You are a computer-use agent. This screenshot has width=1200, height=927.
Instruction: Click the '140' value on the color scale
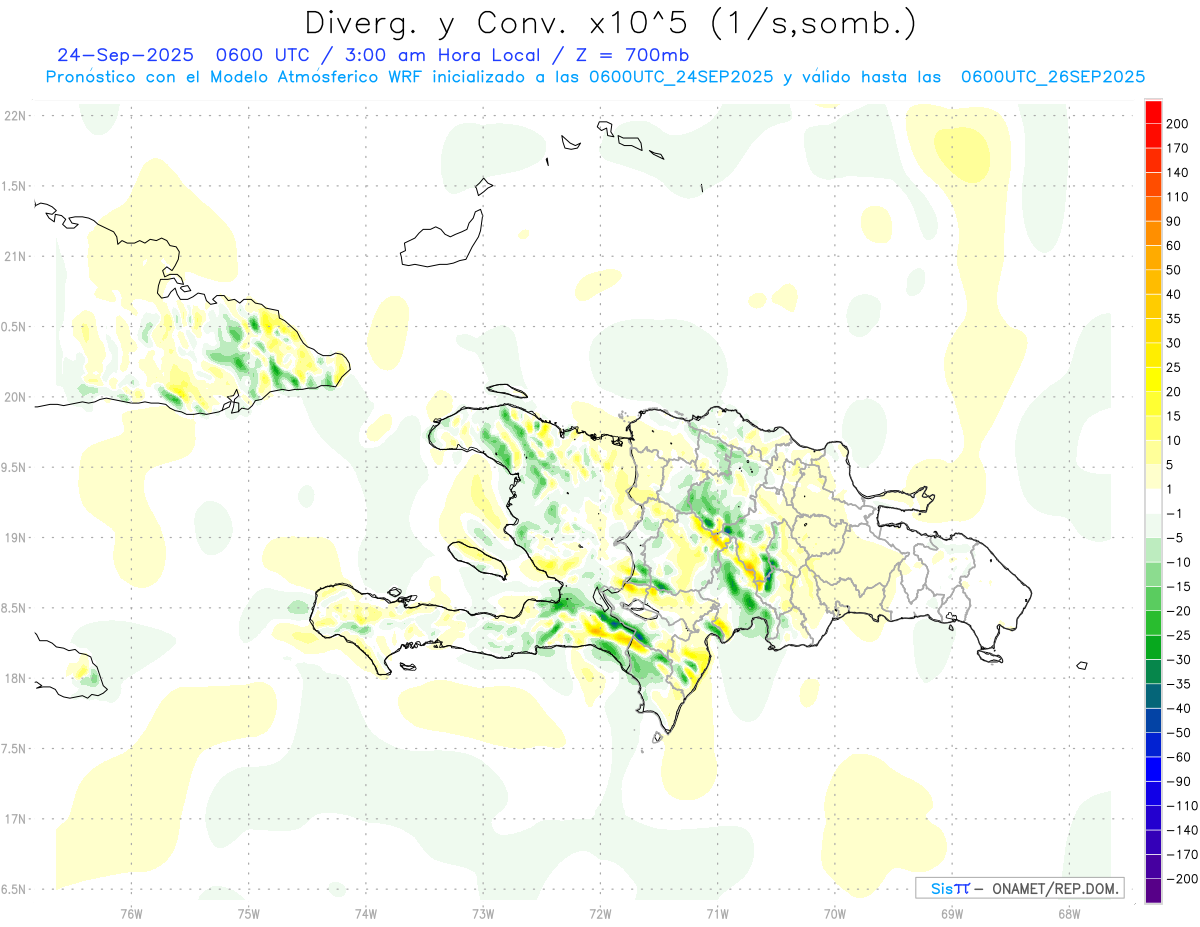click(1177, 172)
